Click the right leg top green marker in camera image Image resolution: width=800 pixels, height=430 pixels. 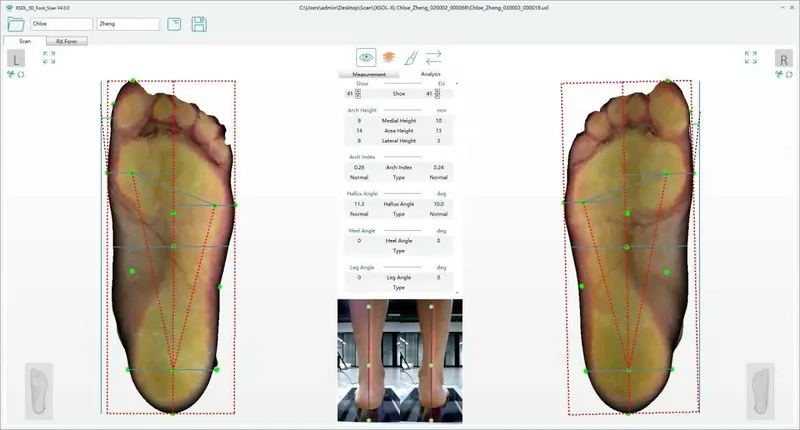tap(431, 307)
